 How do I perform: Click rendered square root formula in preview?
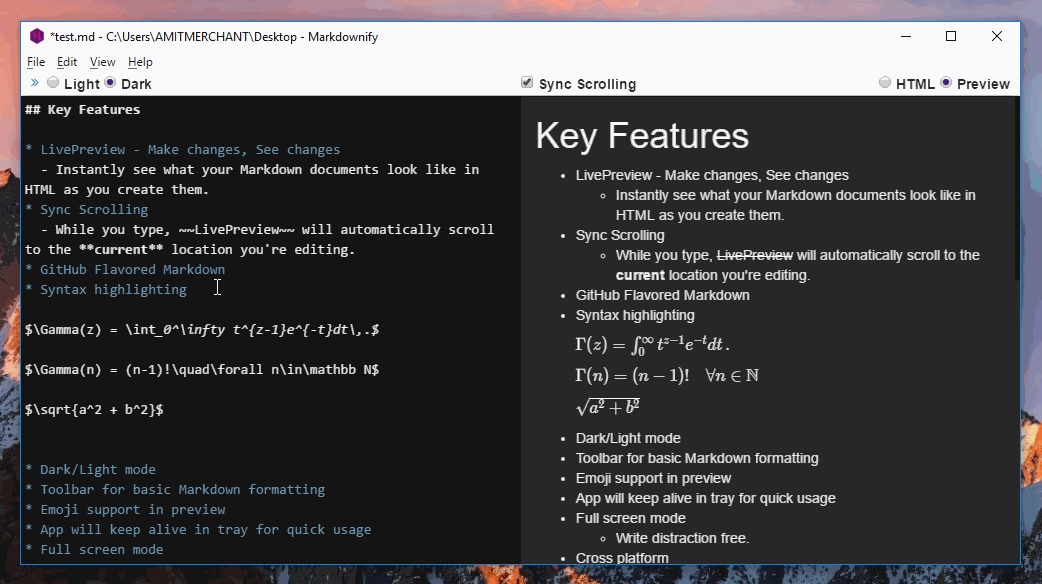607,407
